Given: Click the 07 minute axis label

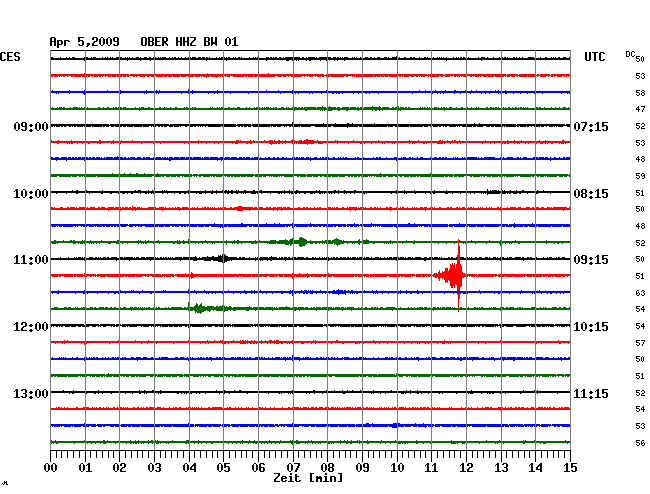Looking at the screenshot, I should pyautogui.click(x=293, y=468).
